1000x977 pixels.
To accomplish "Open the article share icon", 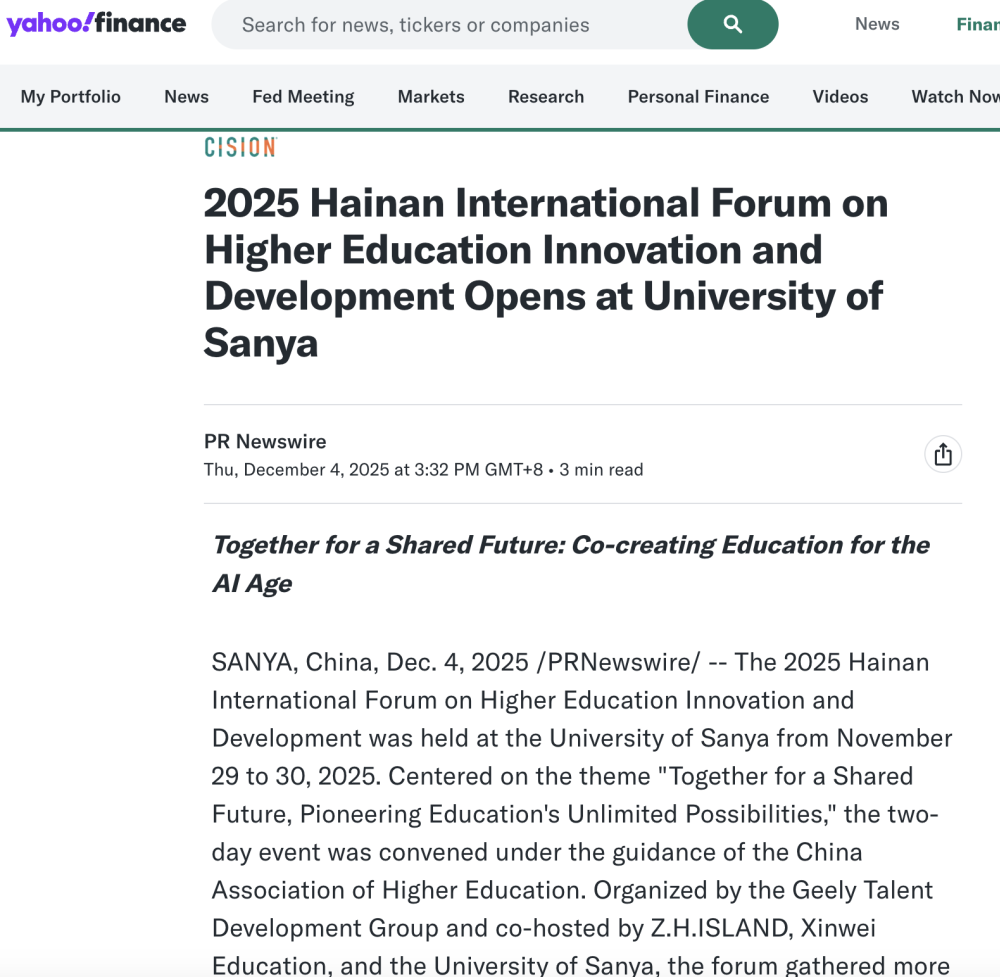I will tap(942, 455).
